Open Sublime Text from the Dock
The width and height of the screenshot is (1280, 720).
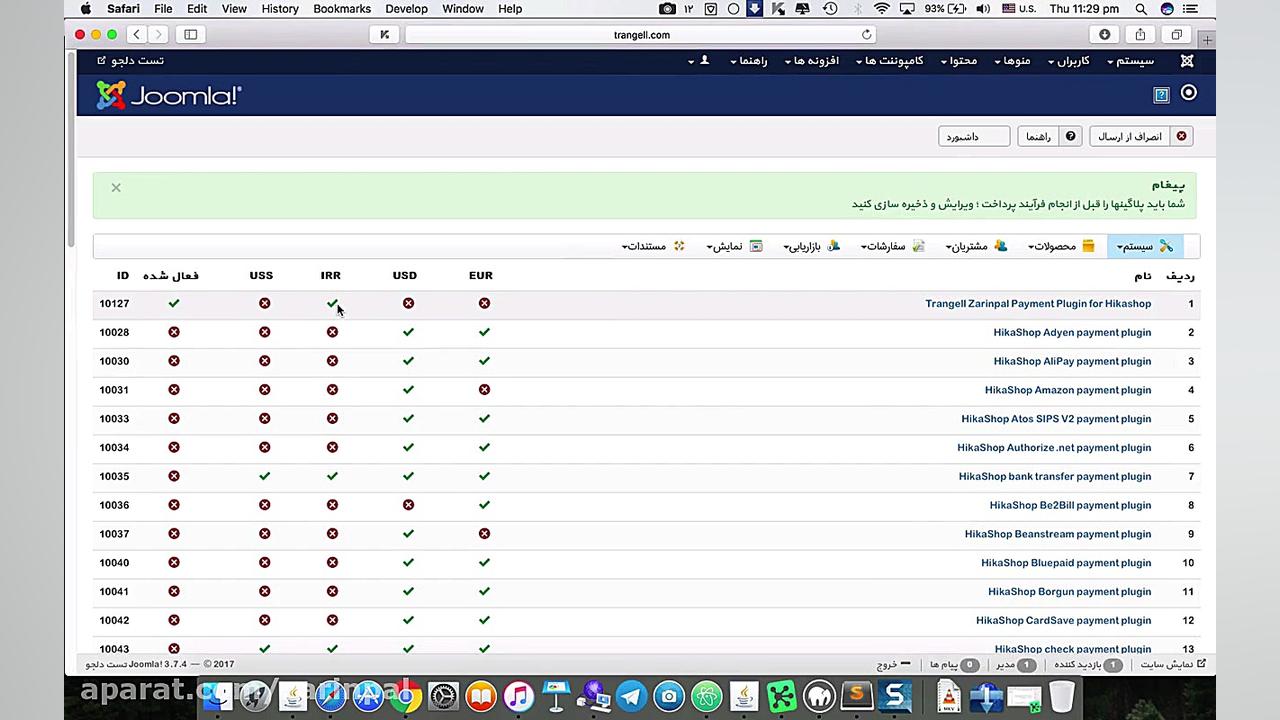[x=856, y=696]
